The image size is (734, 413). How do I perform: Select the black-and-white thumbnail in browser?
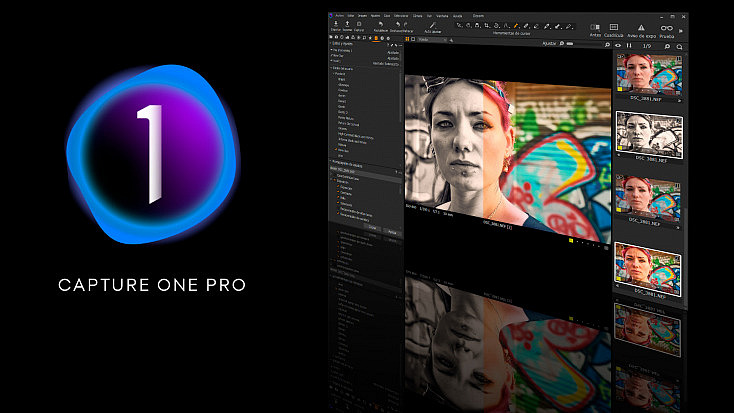[649, 135]
